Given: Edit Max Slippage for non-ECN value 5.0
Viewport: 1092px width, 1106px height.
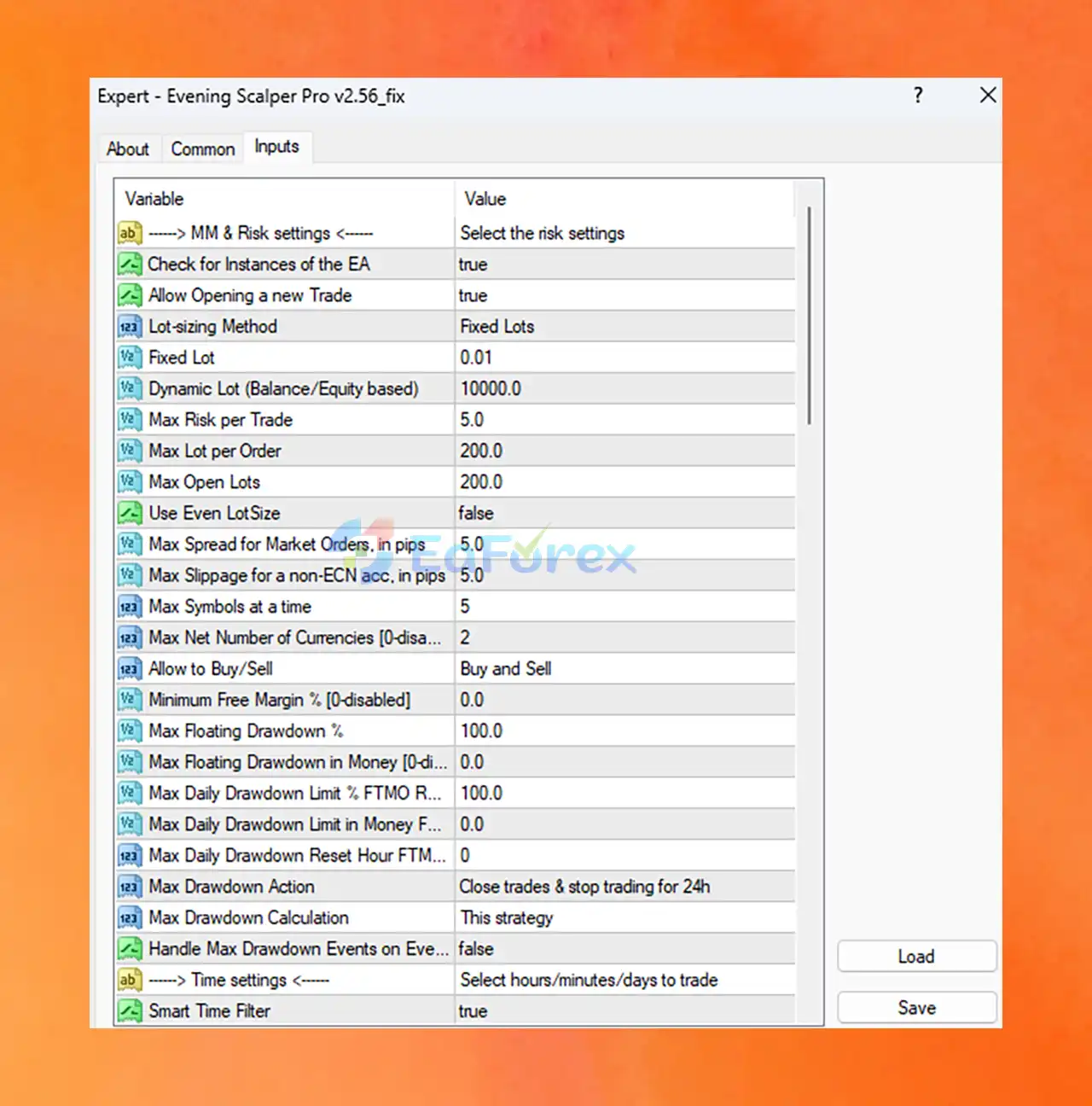Looking at the screenshot, I should click(x=624, y=575).
